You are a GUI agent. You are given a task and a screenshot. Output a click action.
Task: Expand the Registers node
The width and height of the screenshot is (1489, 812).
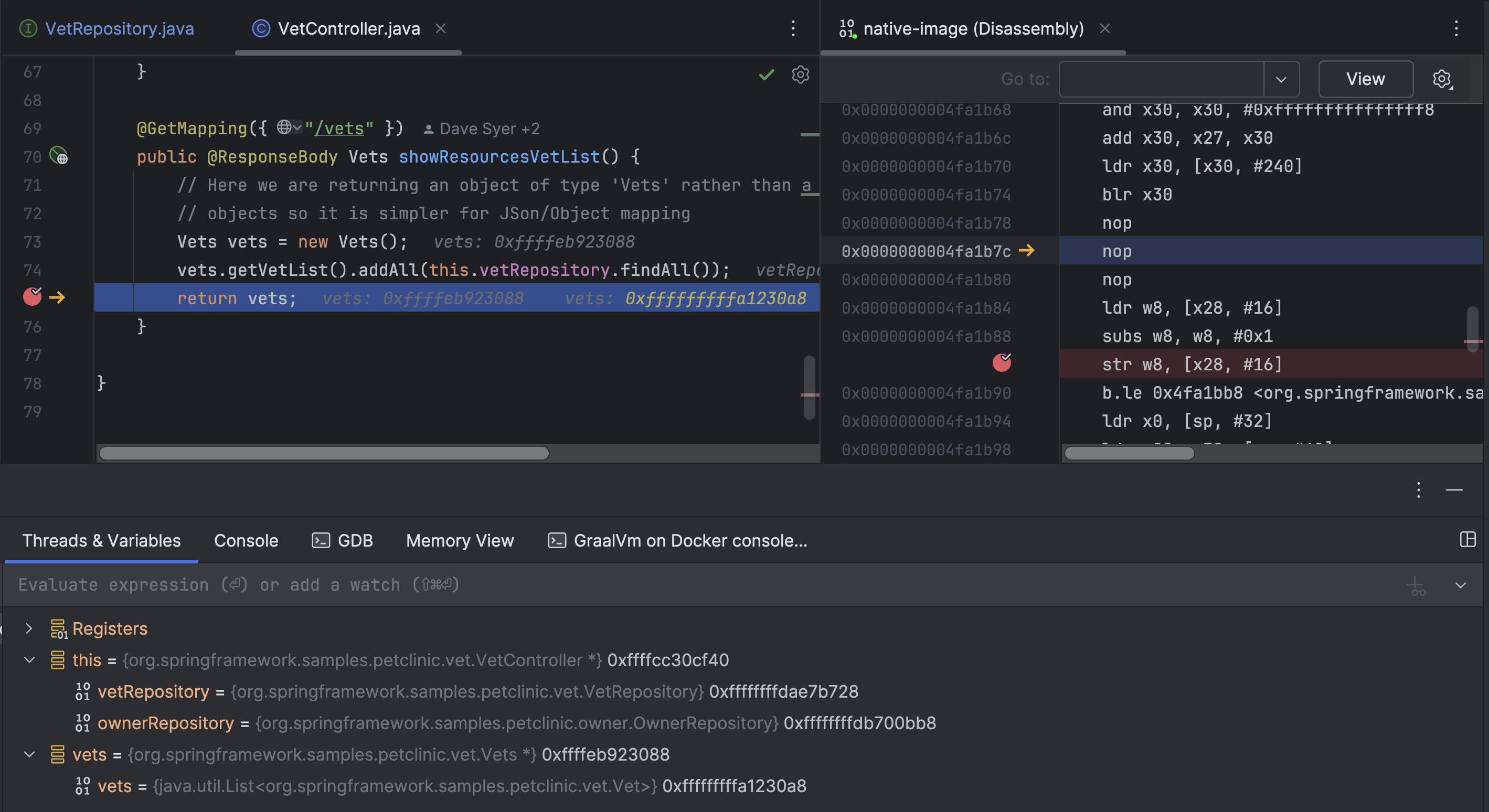pyautogui.click(x=29, y=629)
